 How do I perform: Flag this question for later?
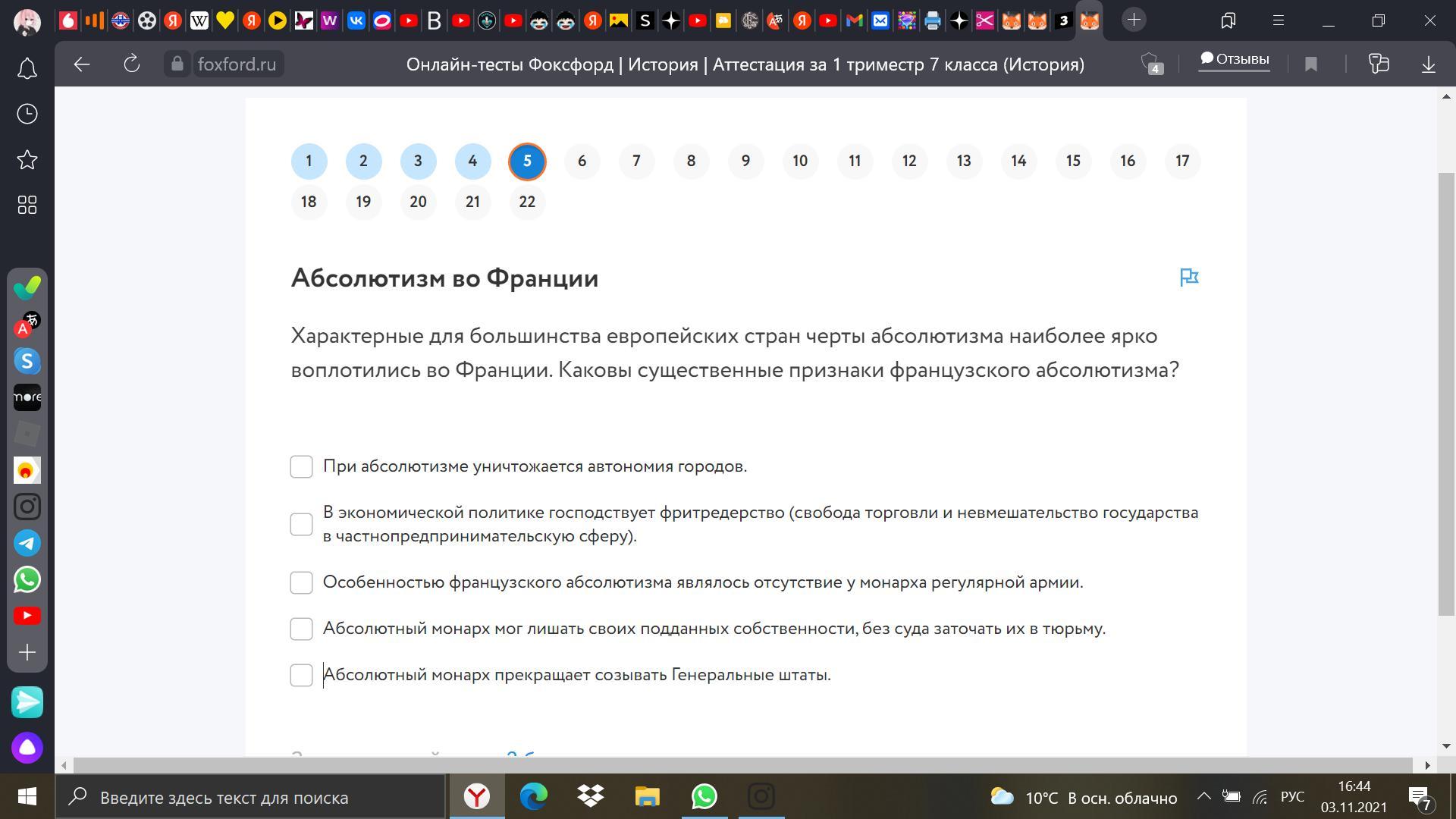(x=1189, y=278)
